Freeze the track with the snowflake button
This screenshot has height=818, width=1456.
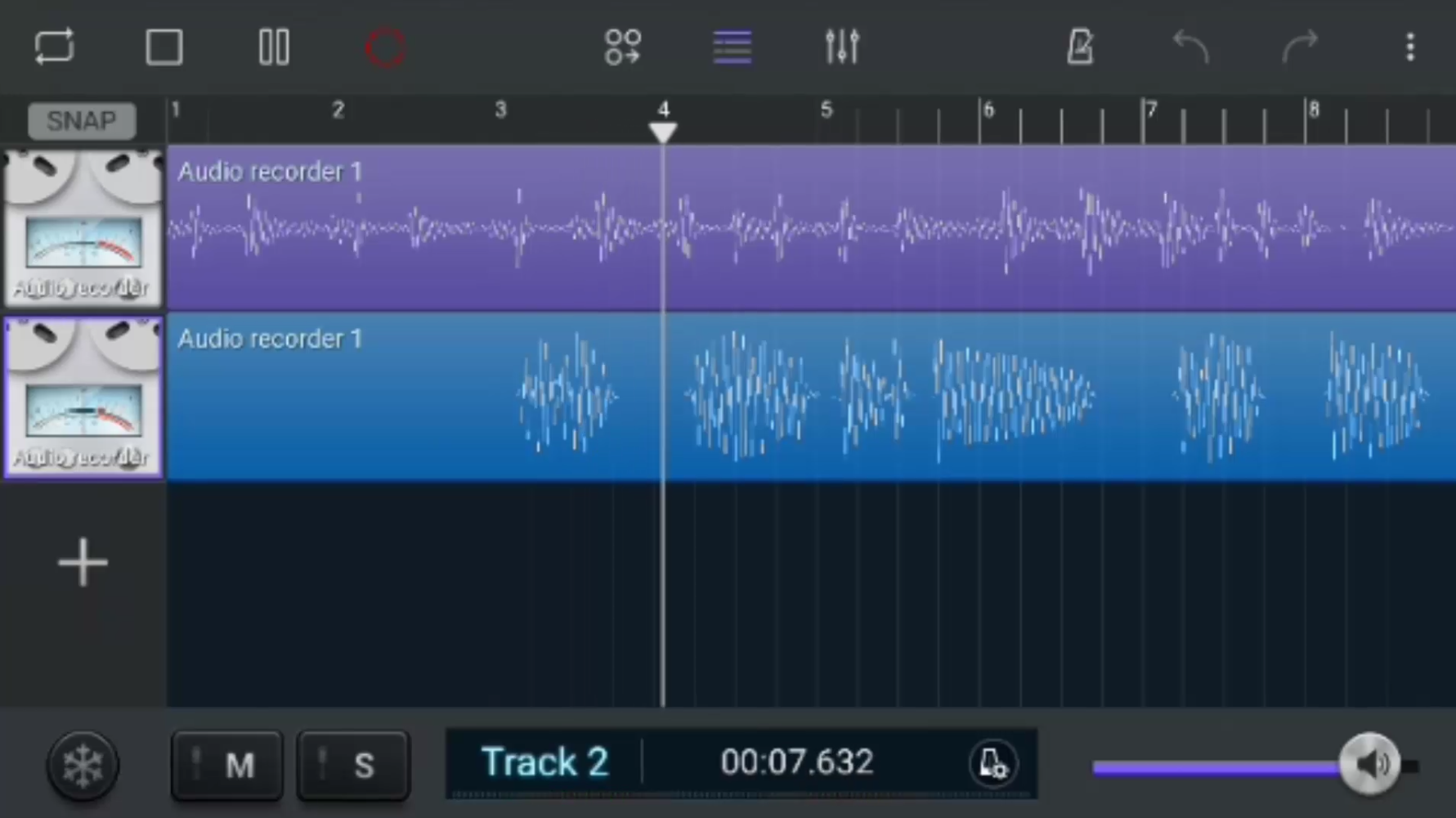[x=82, y=765]
